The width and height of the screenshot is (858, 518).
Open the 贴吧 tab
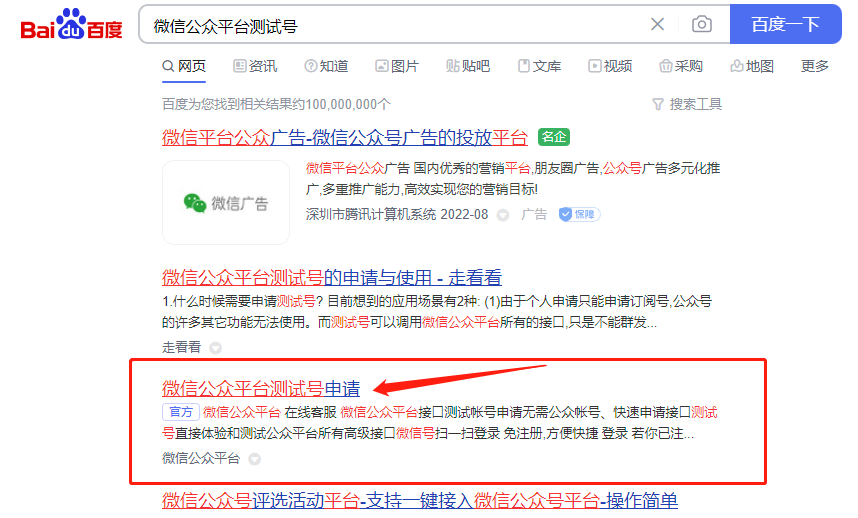468,66
